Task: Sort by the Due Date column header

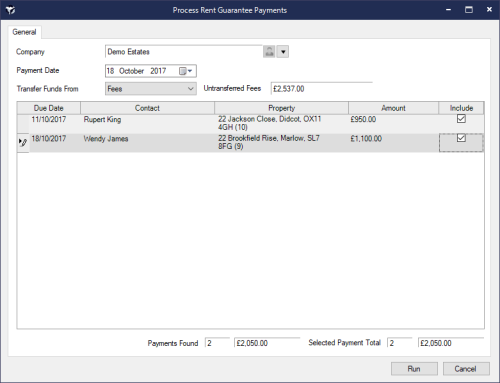Action: [x=49, y=108]
